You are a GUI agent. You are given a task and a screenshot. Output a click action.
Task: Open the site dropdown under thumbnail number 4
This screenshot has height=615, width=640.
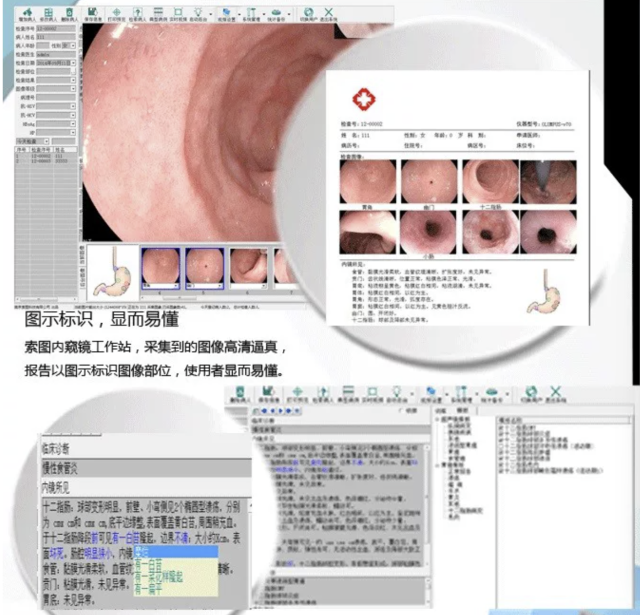176,286
